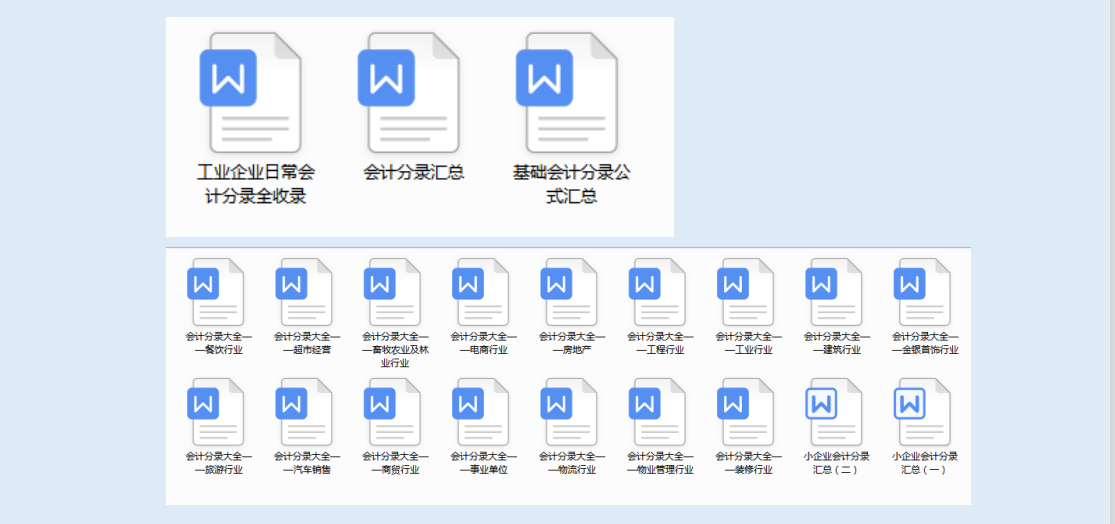The width and height of the screenshot is (1115, 524).
Task: Select the 电商行业 document icon
Action: point(481,292)
